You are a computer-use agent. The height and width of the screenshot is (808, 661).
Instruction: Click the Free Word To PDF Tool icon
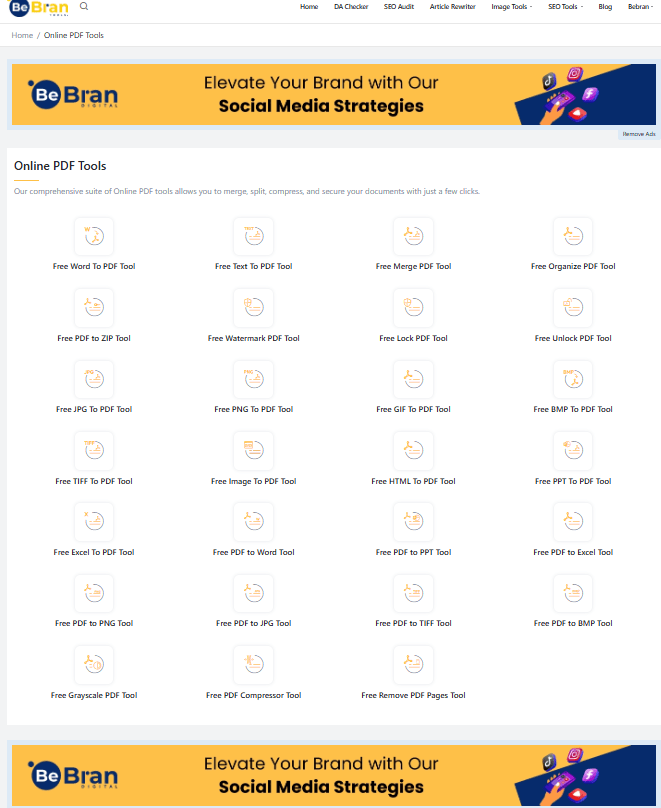click(94, 237)
